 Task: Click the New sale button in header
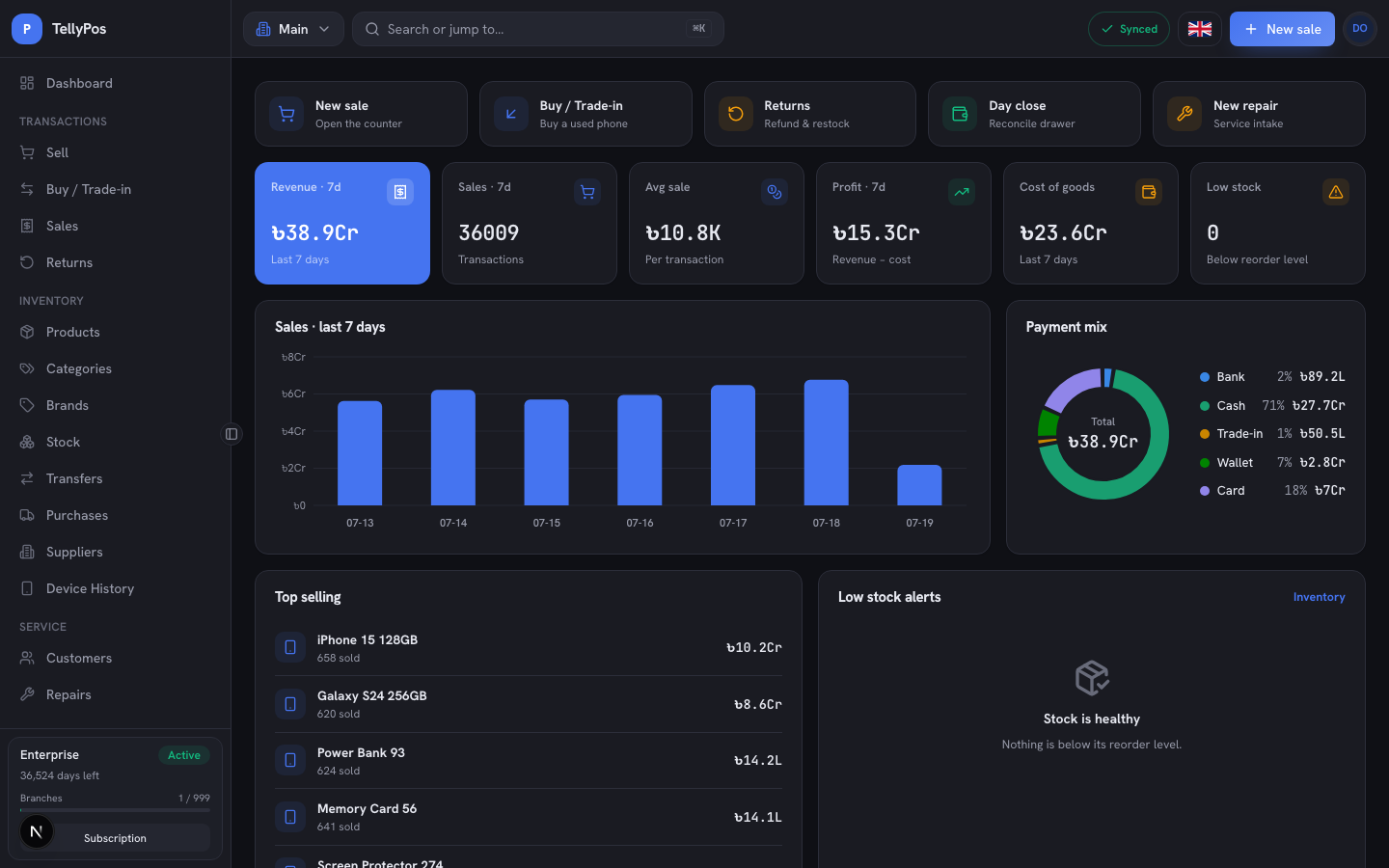tap(1282, 29)
